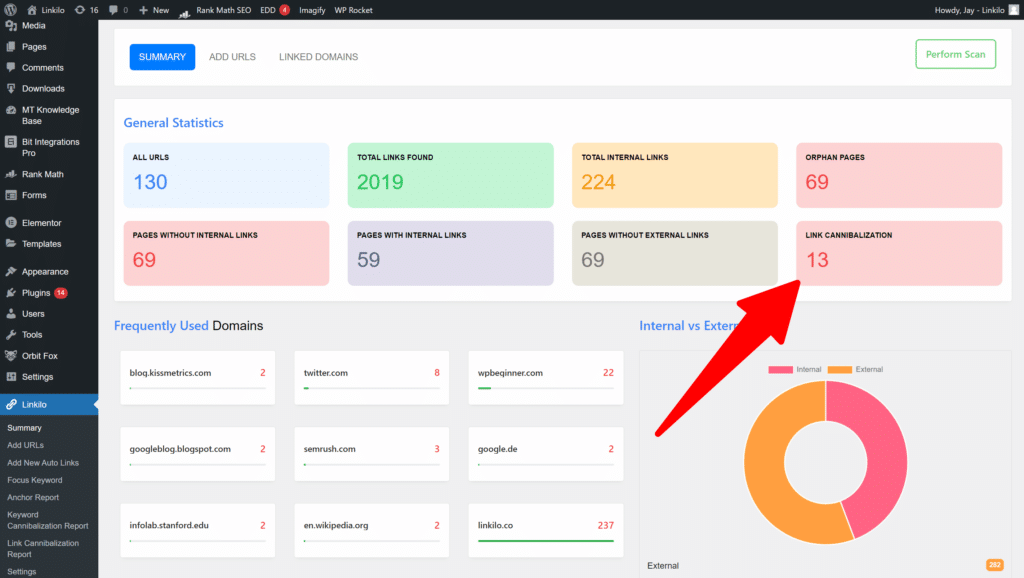
Task: Open the Linkilo site home icon
Action: (31, 10)
